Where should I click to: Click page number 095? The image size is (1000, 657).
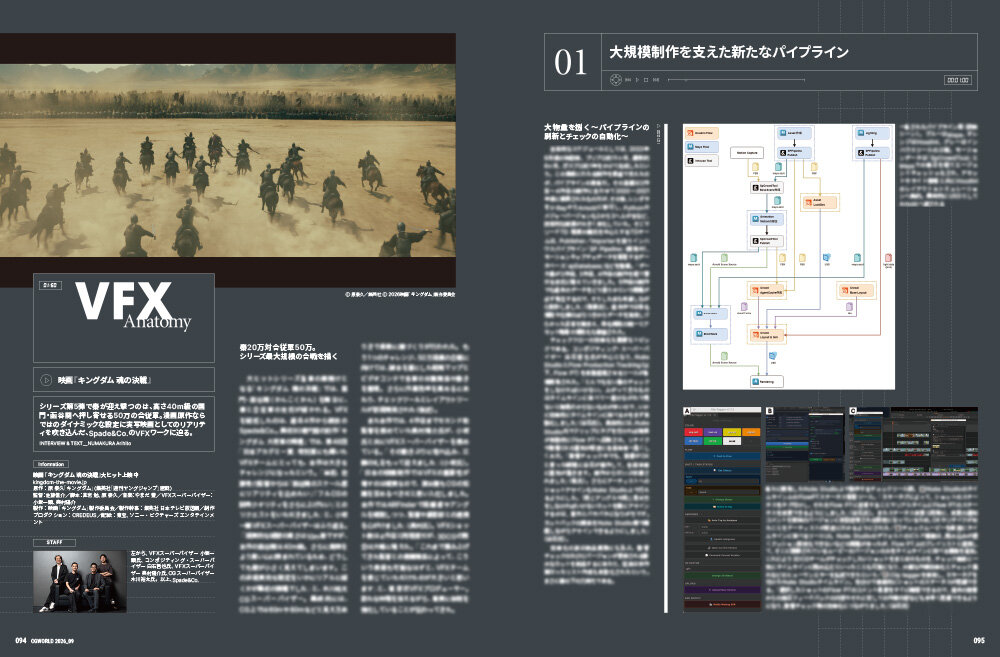[979, 640]
